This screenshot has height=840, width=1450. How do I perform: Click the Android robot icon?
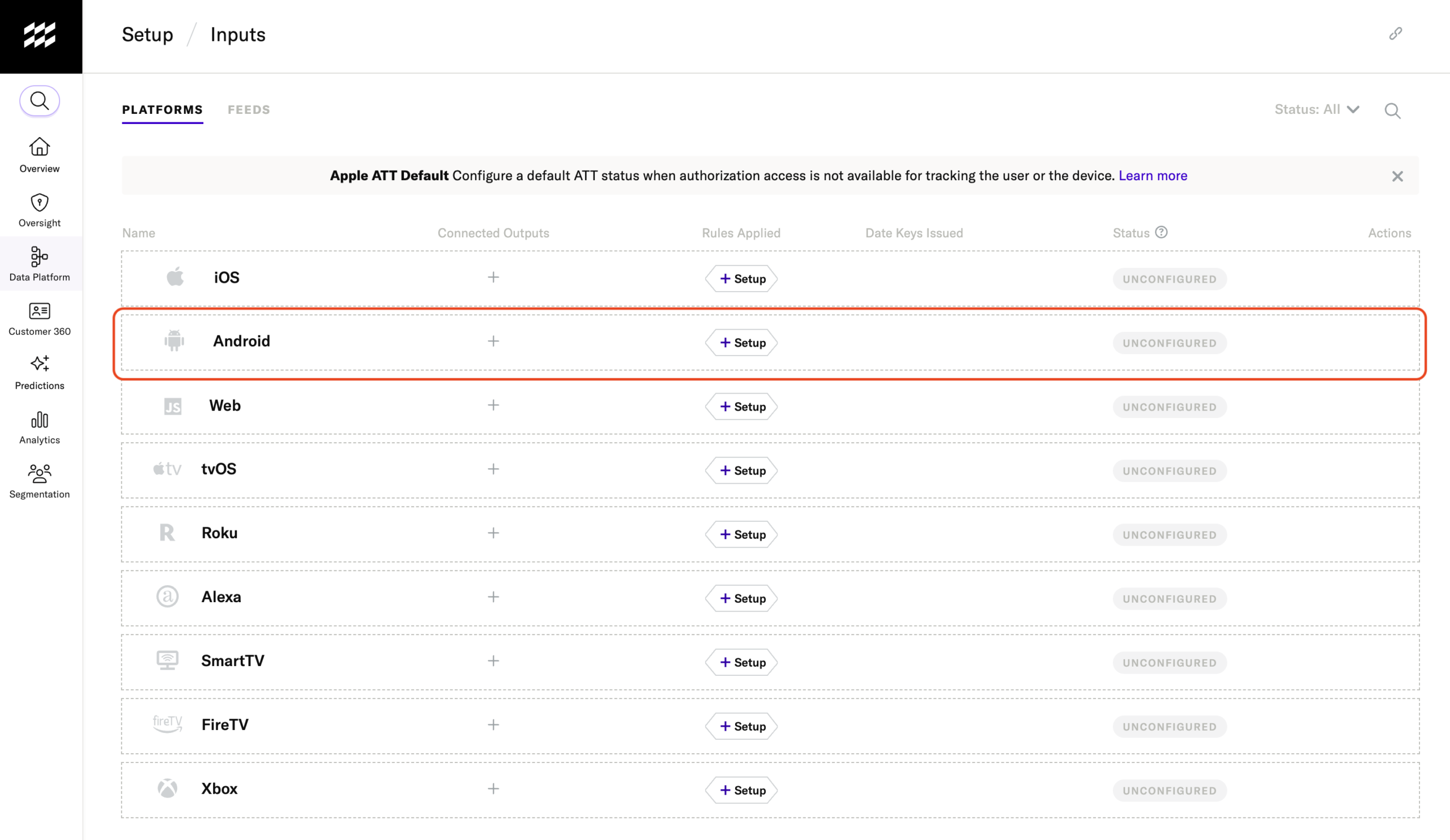click(x=174, y=340)
